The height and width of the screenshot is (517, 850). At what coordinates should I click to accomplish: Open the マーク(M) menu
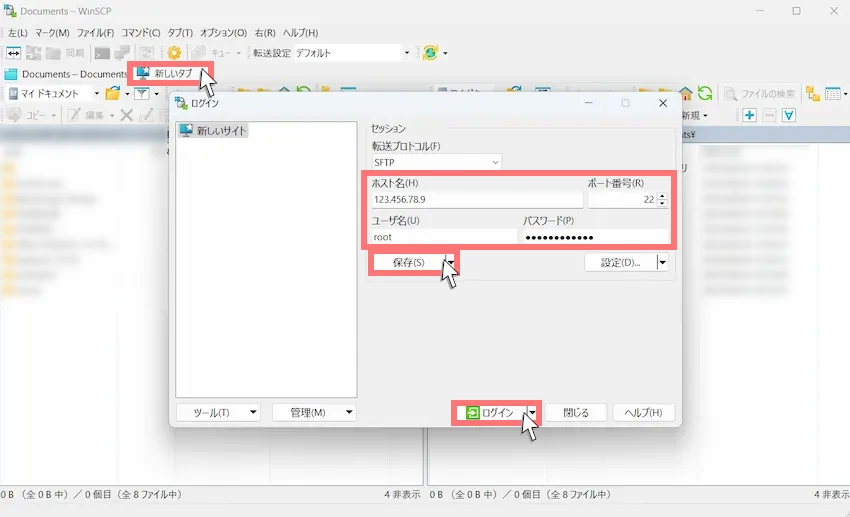coord(53,33)
